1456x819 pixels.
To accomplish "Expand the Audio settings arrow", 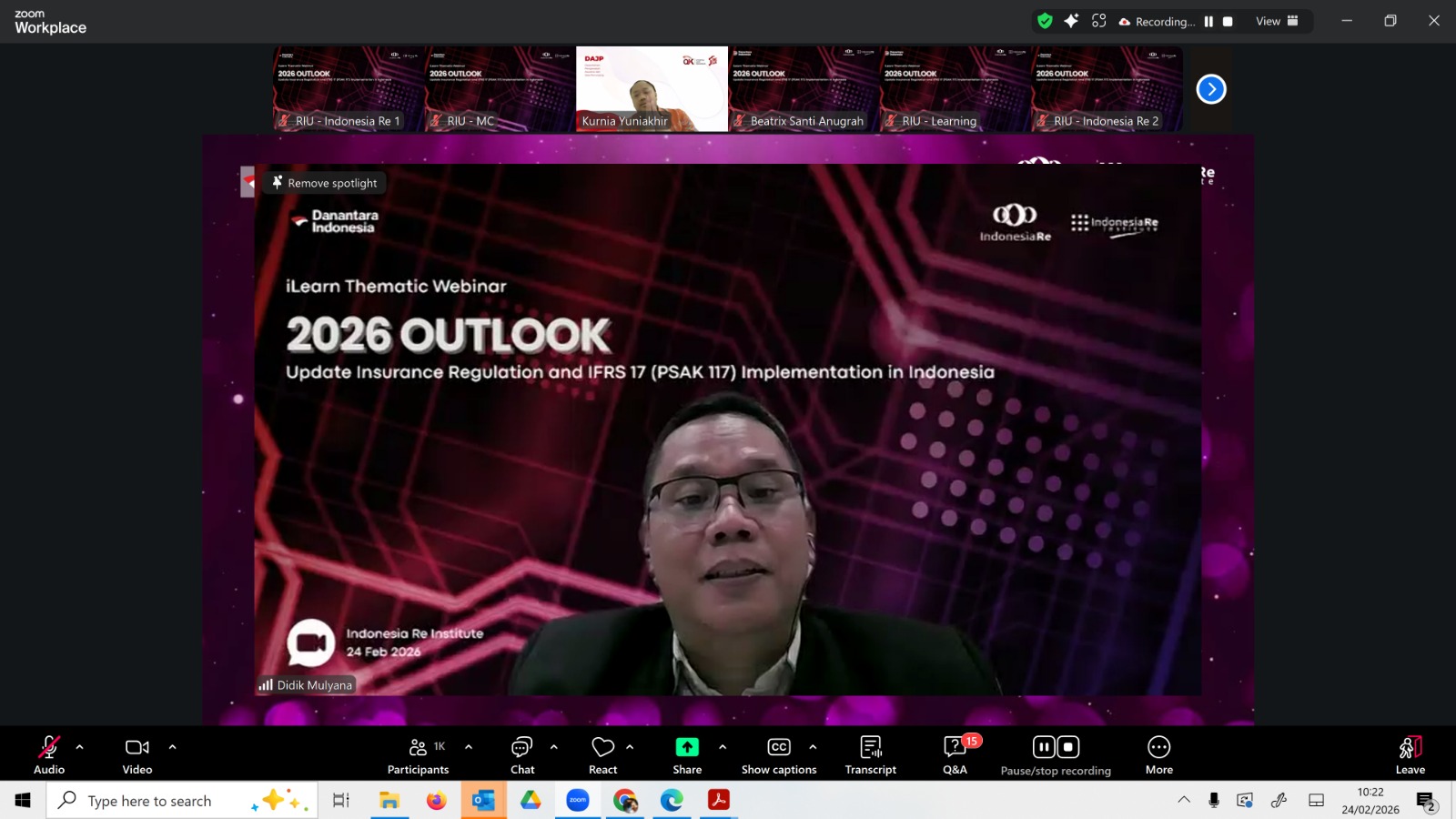I will tap(80, 747).
